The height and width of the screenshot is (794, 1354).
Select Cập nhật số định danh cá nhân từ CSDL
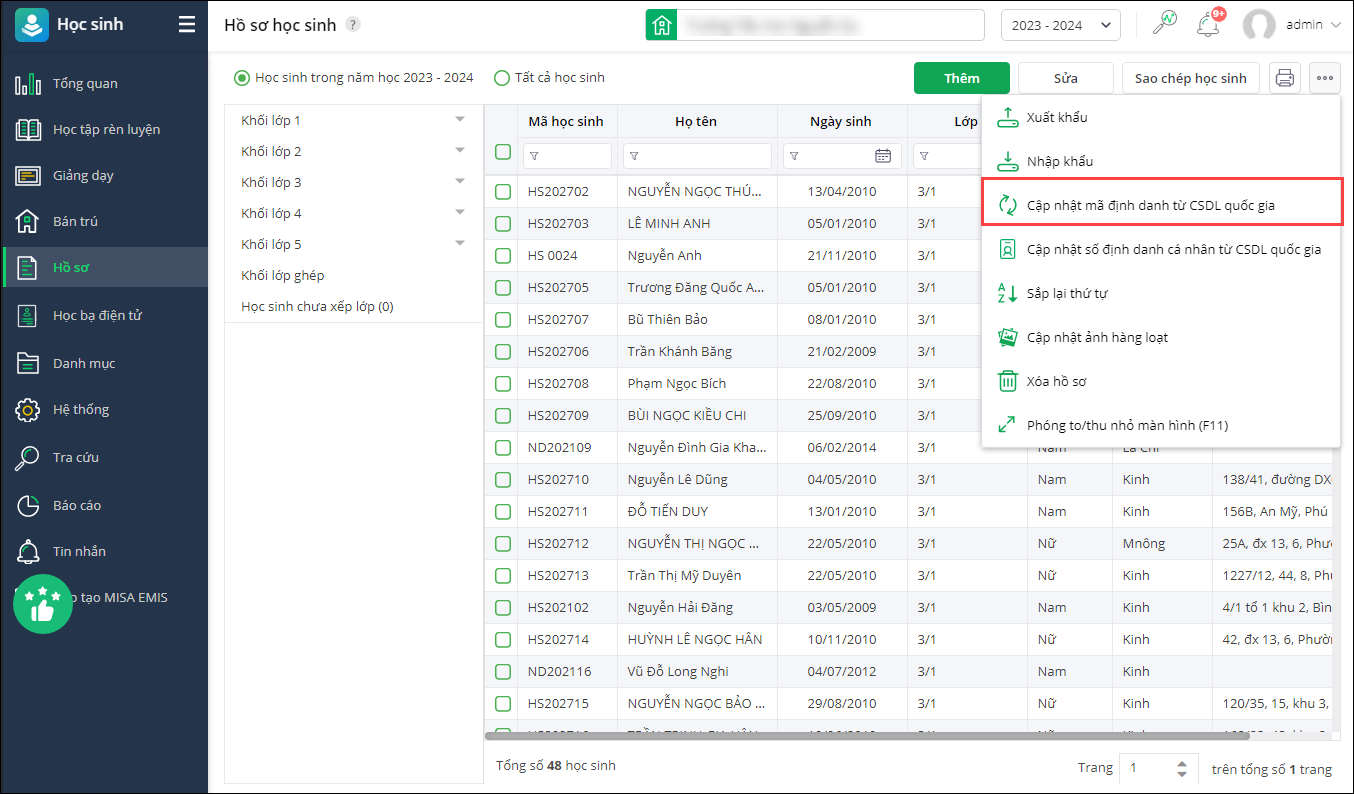[1160, 249]
